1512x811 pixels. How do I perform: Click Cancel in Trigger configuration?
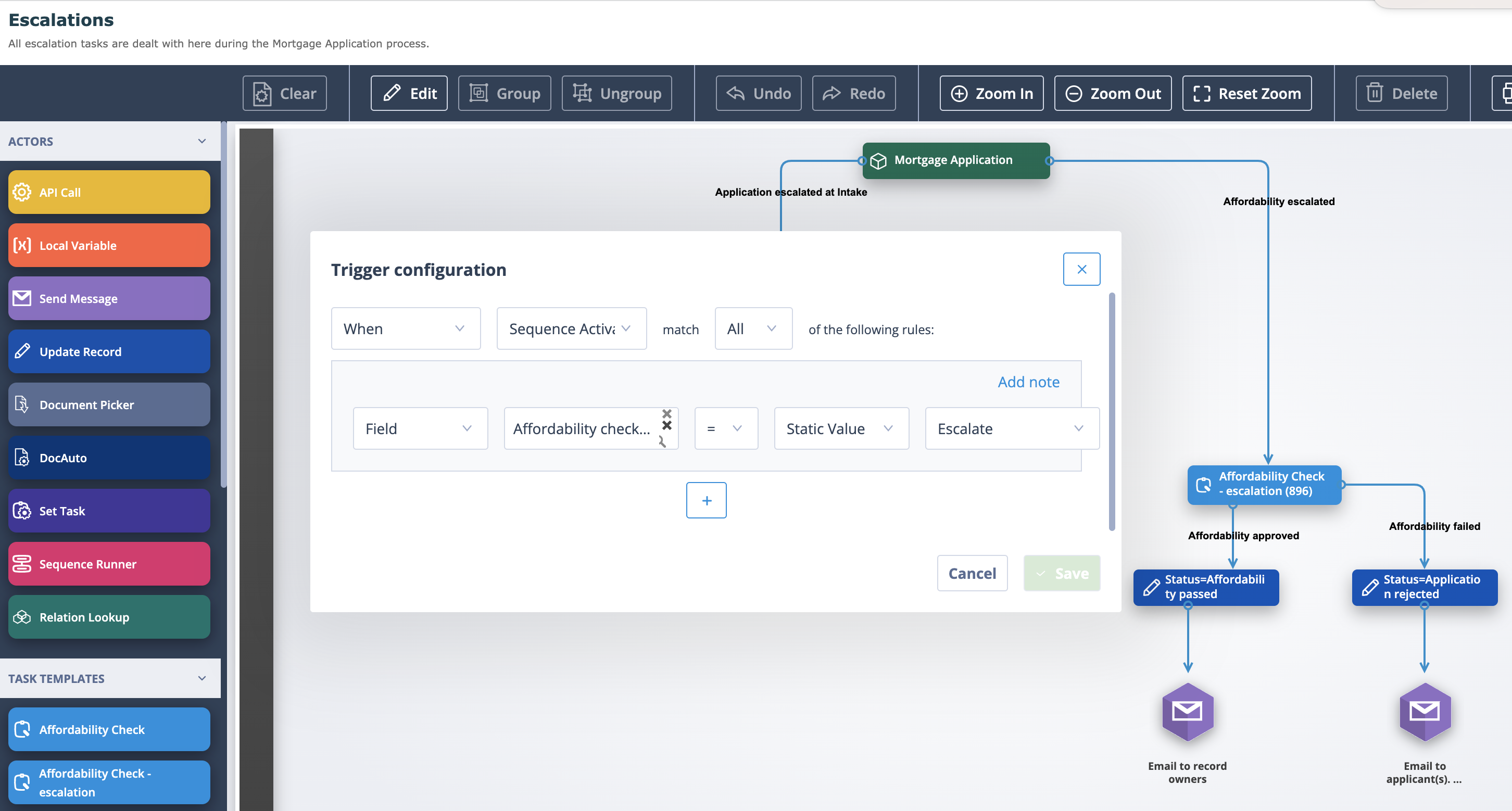[973, 573]
